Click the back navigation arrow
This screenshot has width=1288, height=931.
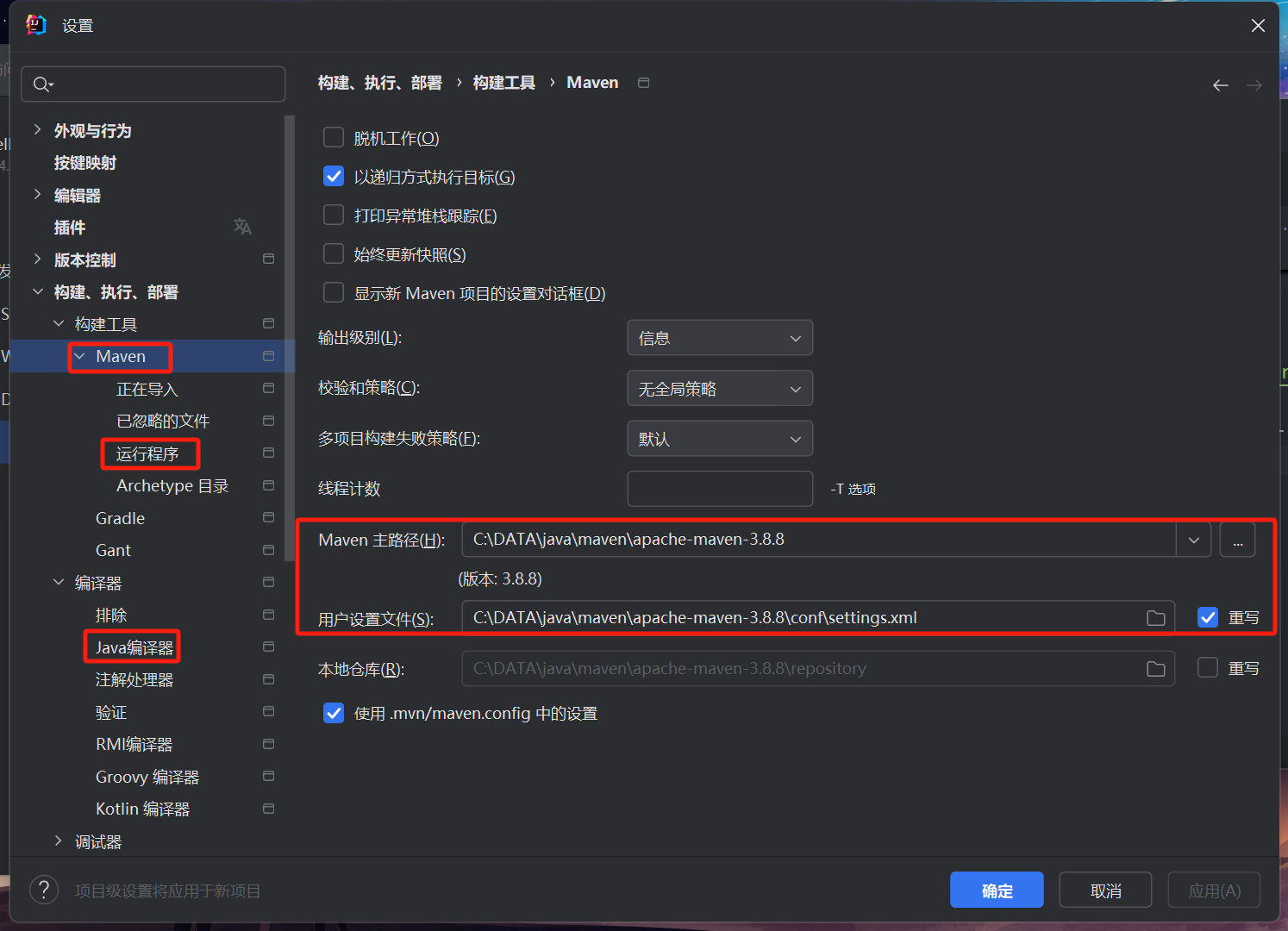pos(1220,84)
